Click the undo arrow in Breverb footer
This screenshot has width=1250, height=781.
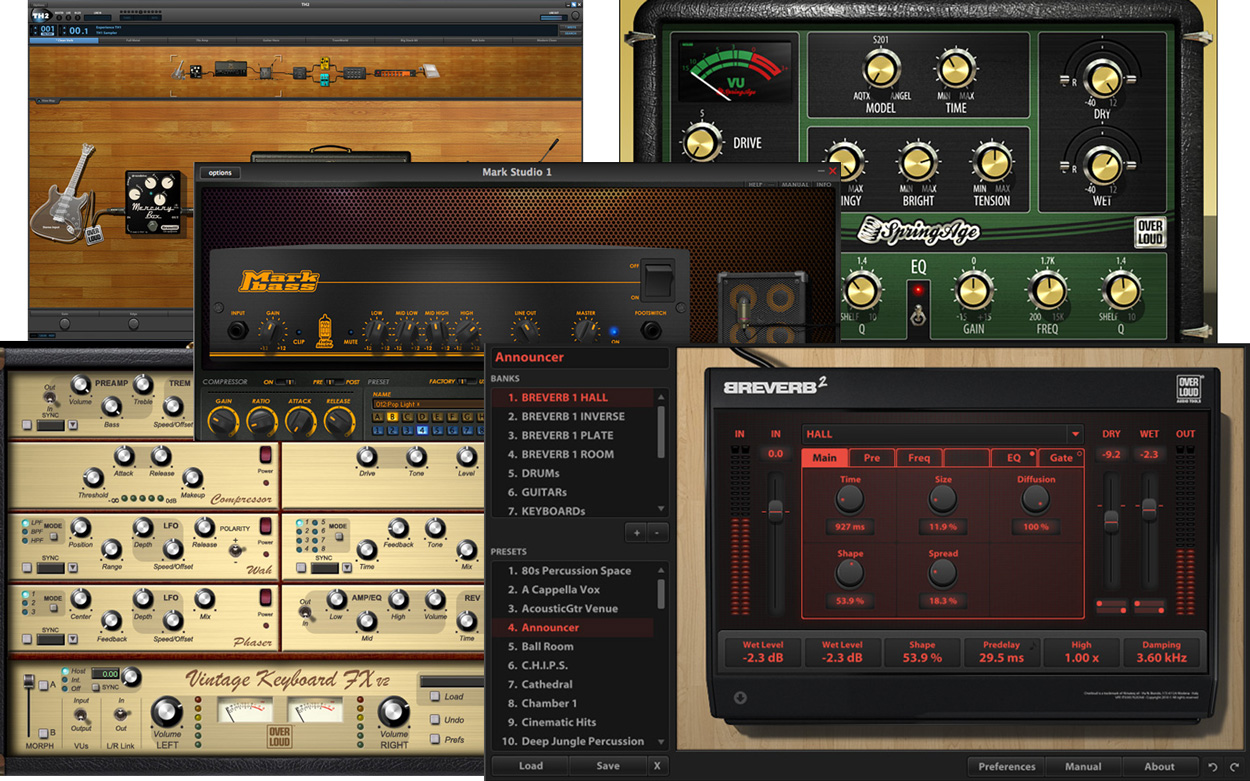click(1213, 767)
